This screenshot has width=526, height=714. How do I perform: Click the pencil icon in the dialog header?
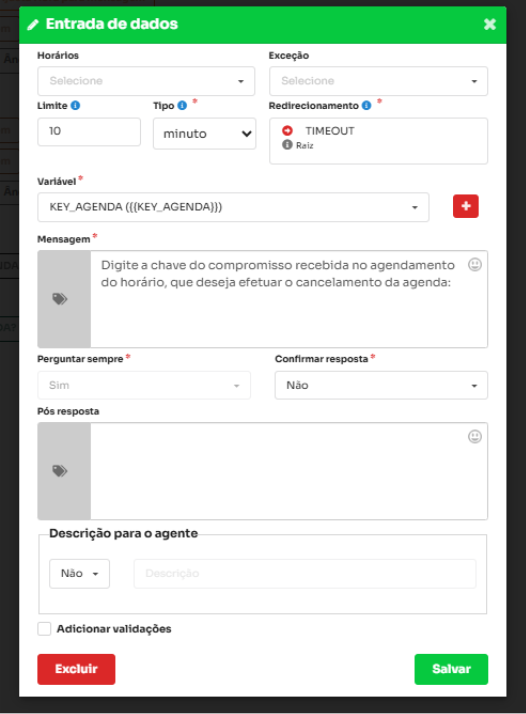(33, 25)
